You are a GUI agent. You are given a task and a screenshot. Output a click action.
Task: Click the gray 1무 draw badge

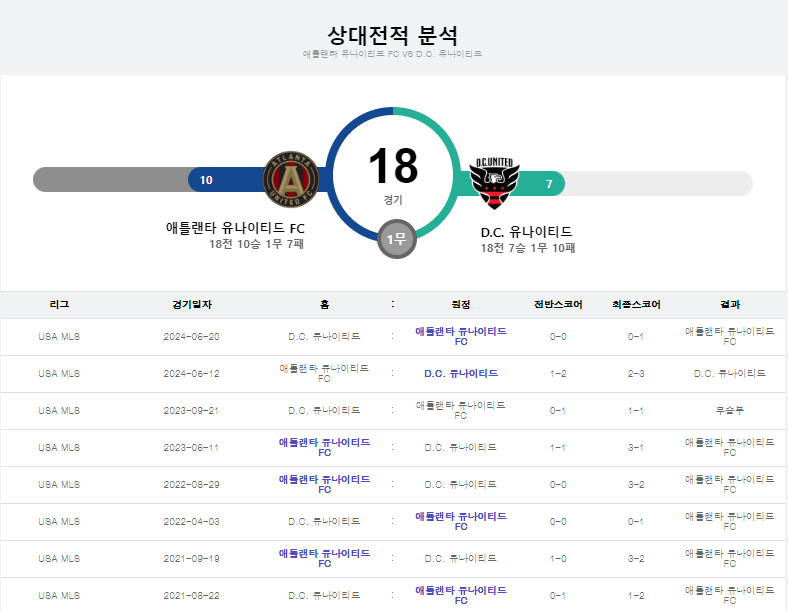[397, 239]
